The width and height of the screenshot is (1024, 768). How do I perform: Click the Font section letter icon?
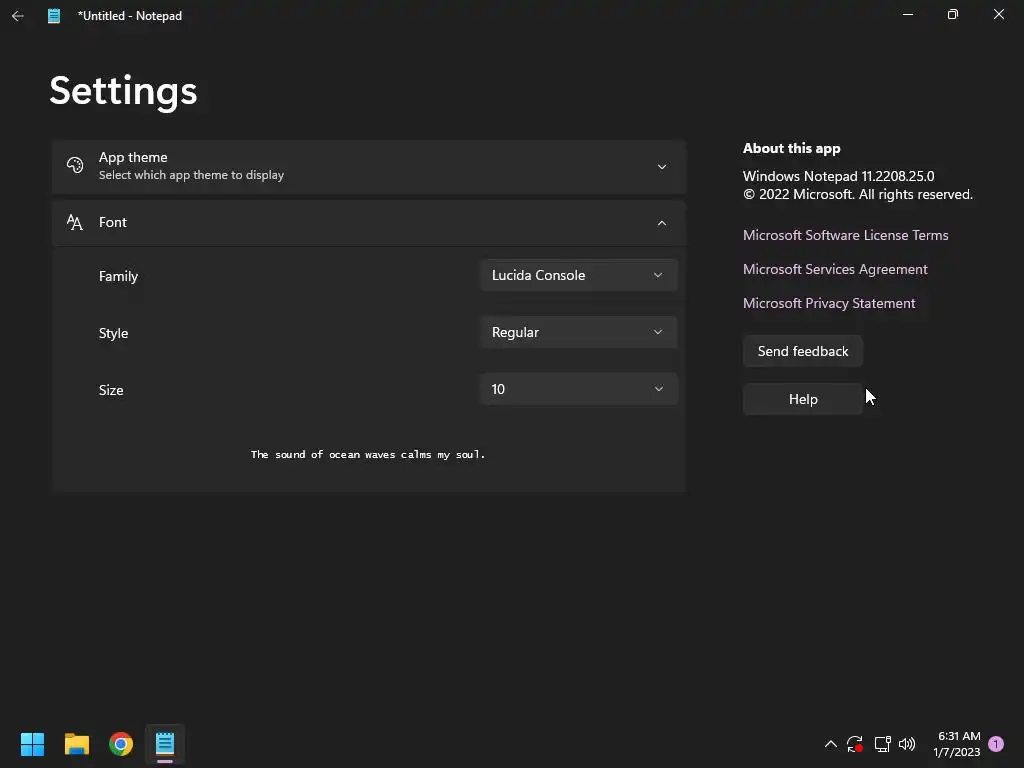tap(75, 223)
